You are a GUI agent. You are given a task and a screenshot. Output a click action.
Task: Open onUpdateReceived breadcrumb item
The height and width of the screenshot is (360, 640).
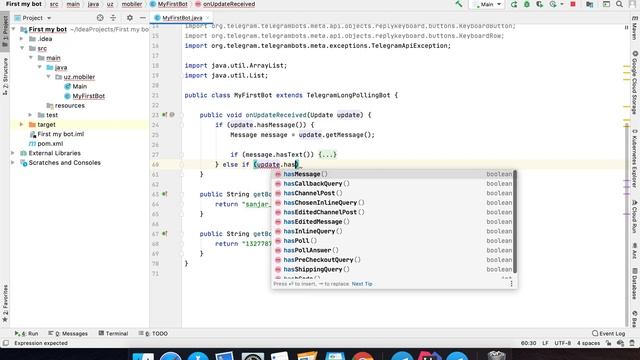tap(225, 4)
